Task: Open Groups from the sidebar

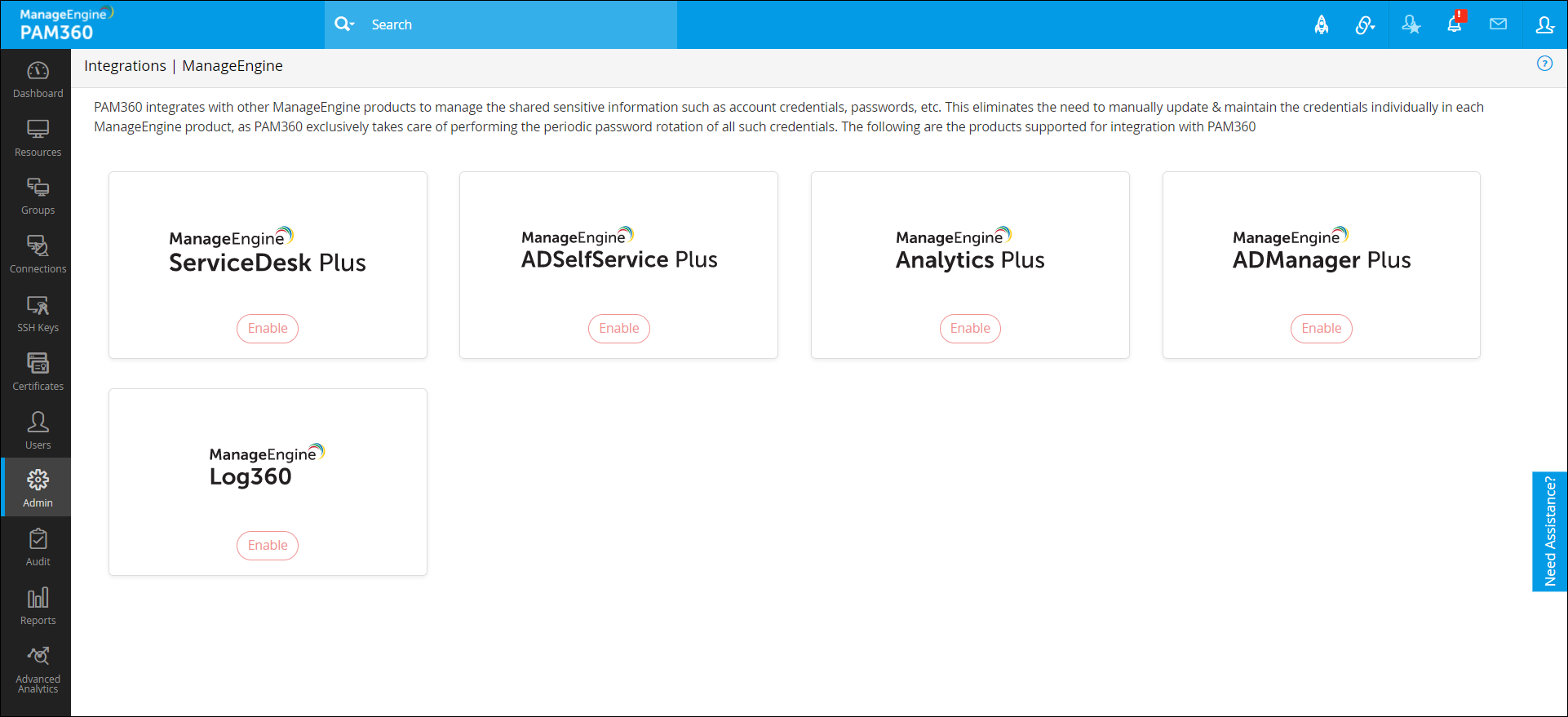Action: tap(38, 197)
